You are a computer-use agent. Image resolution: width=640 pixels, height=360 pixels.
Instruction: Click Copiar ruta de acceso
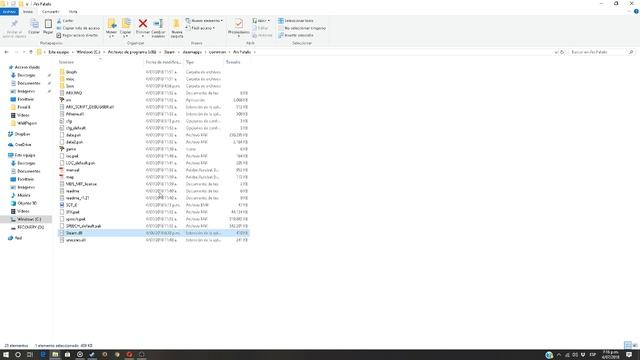click(78, 28)
